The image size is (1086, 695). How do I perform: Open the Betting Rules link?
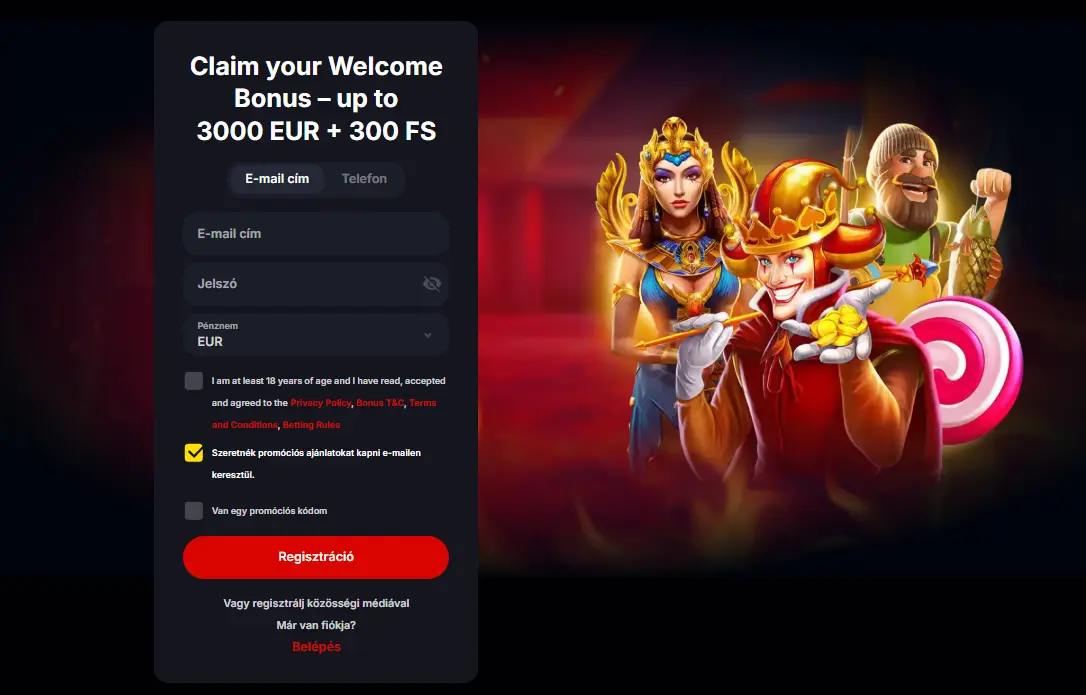tap(311, 425)
